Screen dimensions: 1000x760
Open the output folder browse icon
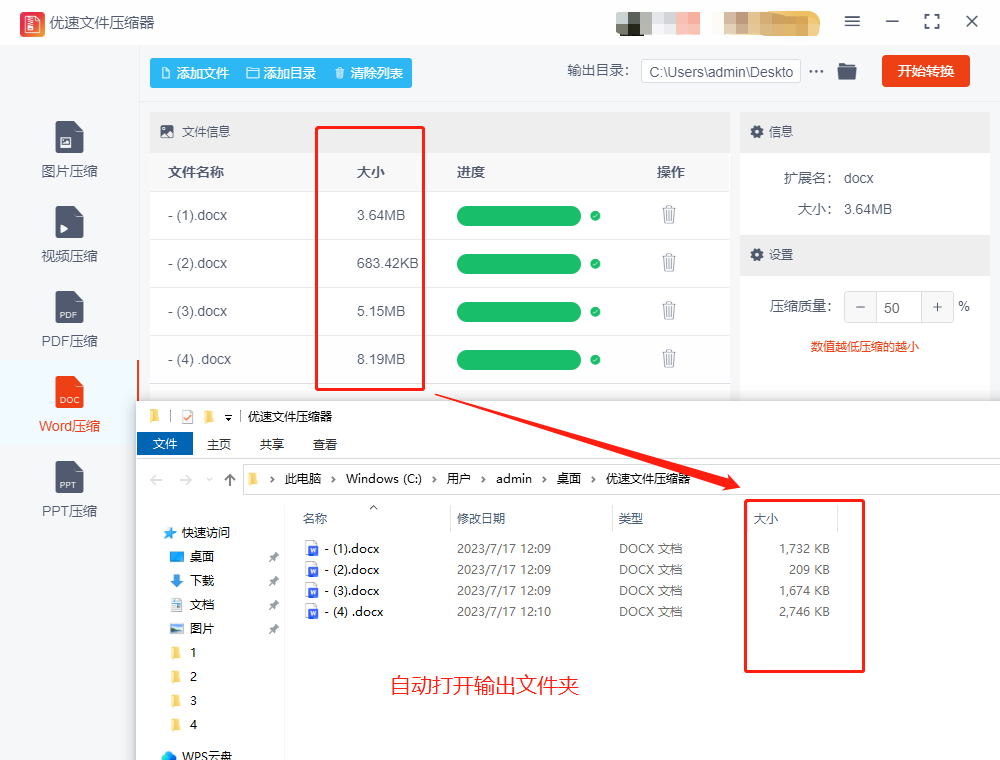[846, 71]
